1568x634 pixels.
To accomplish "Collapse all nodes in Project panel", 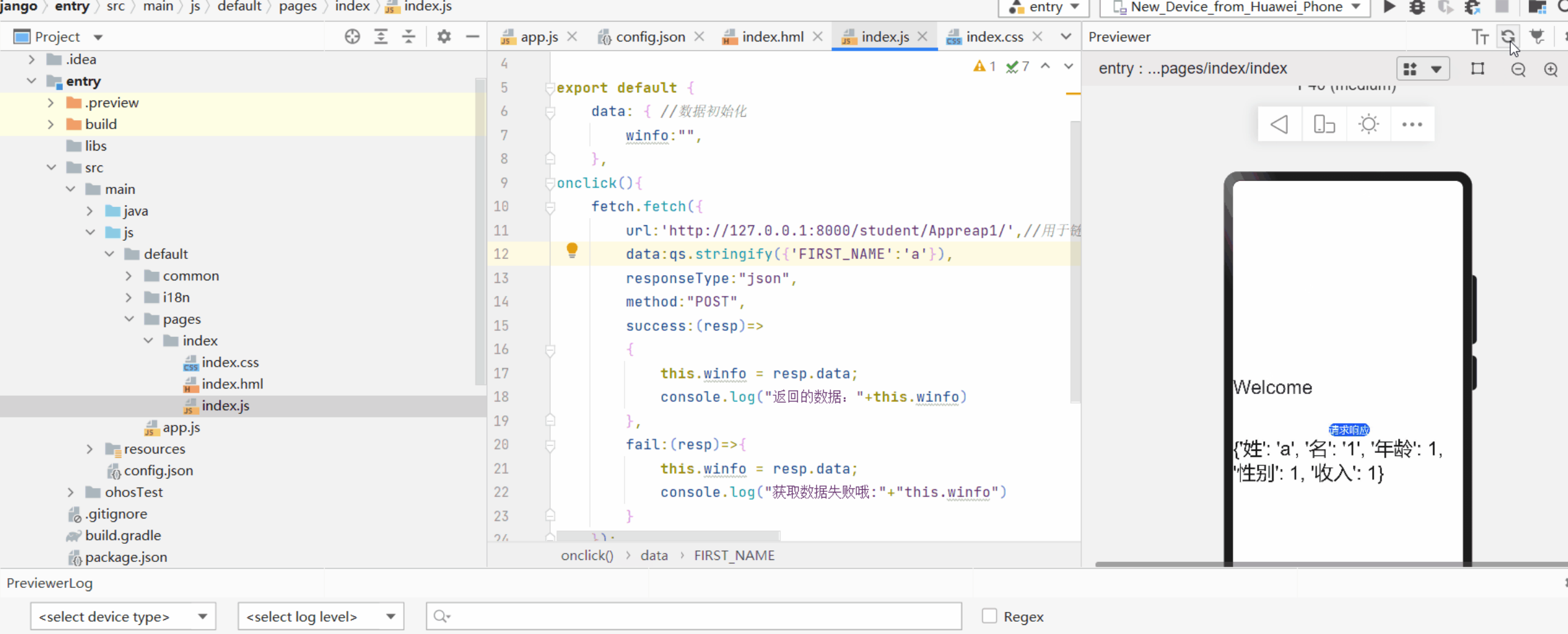I will point(409,37).
